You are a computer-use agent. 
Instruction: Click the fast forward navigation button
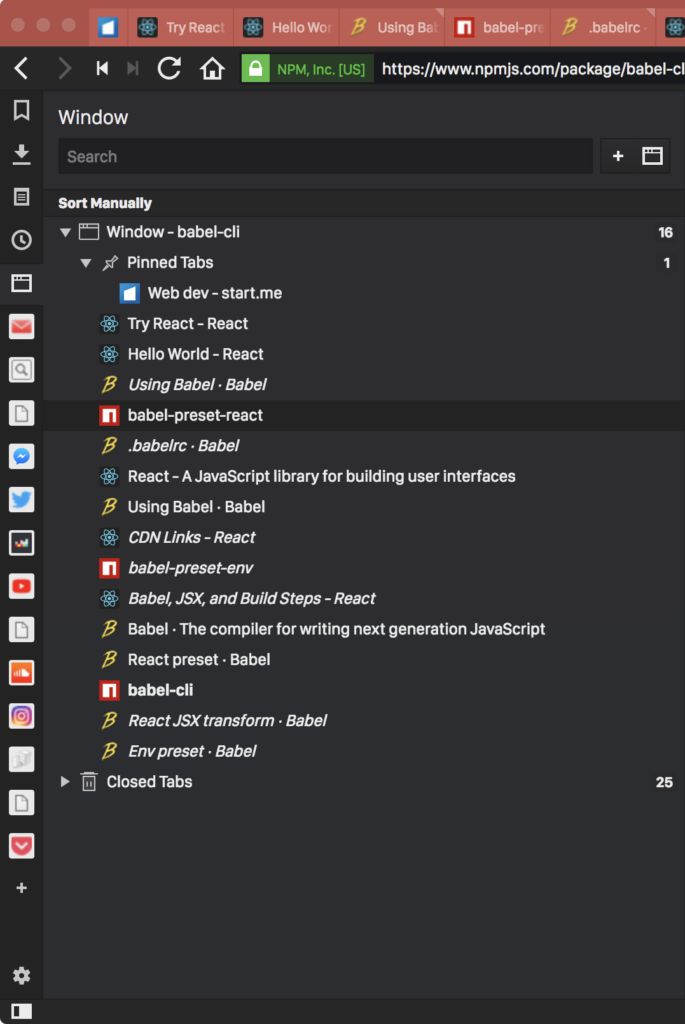[x=133, y=68]
